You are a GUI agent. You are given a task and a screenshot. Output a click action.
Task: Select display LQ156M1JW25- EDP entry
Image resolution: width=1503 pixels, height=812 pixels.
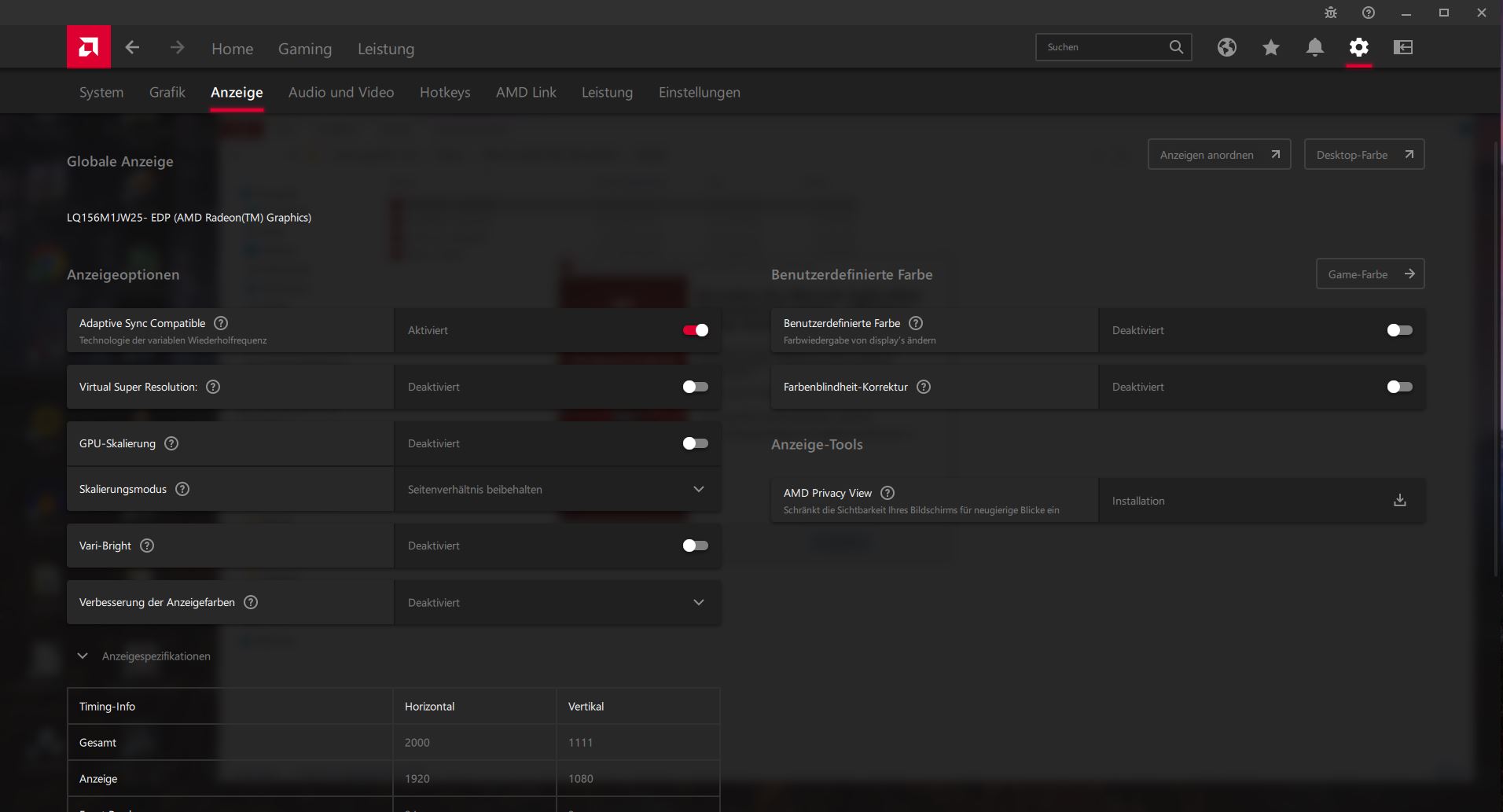189,218
